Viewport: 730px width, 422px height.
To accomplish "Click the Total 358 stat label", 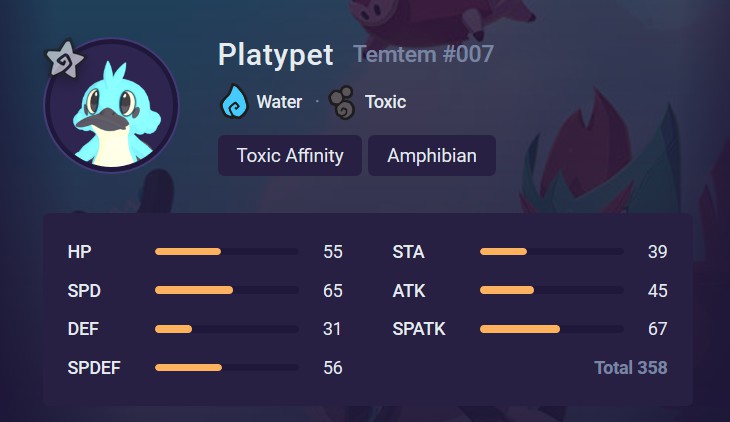I will coord(631,368).
